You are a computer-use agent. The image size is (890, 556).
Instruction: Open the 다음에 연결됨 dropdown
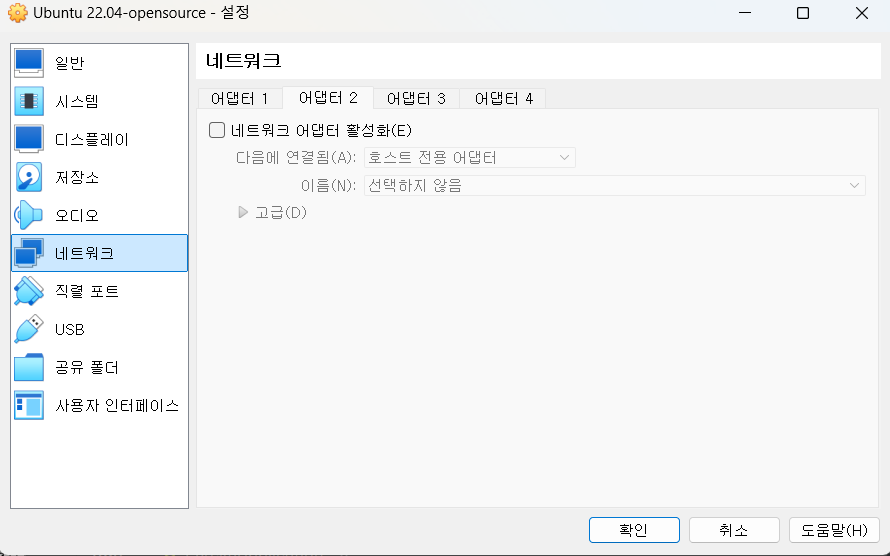coord(469,157)
